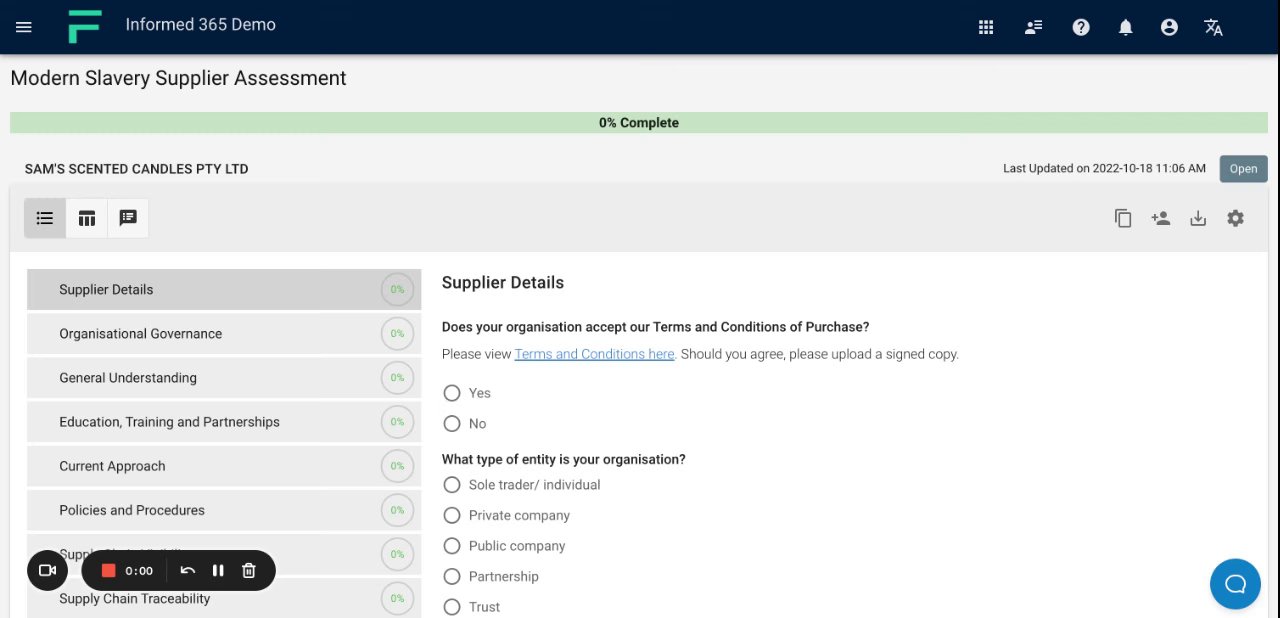Click the language translate icon
This screenshot has height=618, width=1280.
1213,27
